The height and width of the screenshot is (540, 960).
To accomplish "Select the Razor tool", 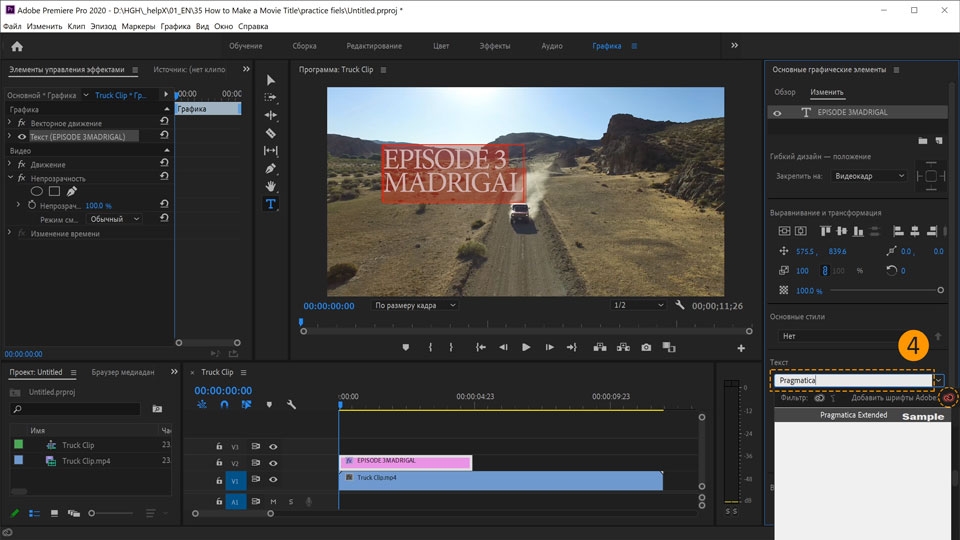I will pos(270,133).
